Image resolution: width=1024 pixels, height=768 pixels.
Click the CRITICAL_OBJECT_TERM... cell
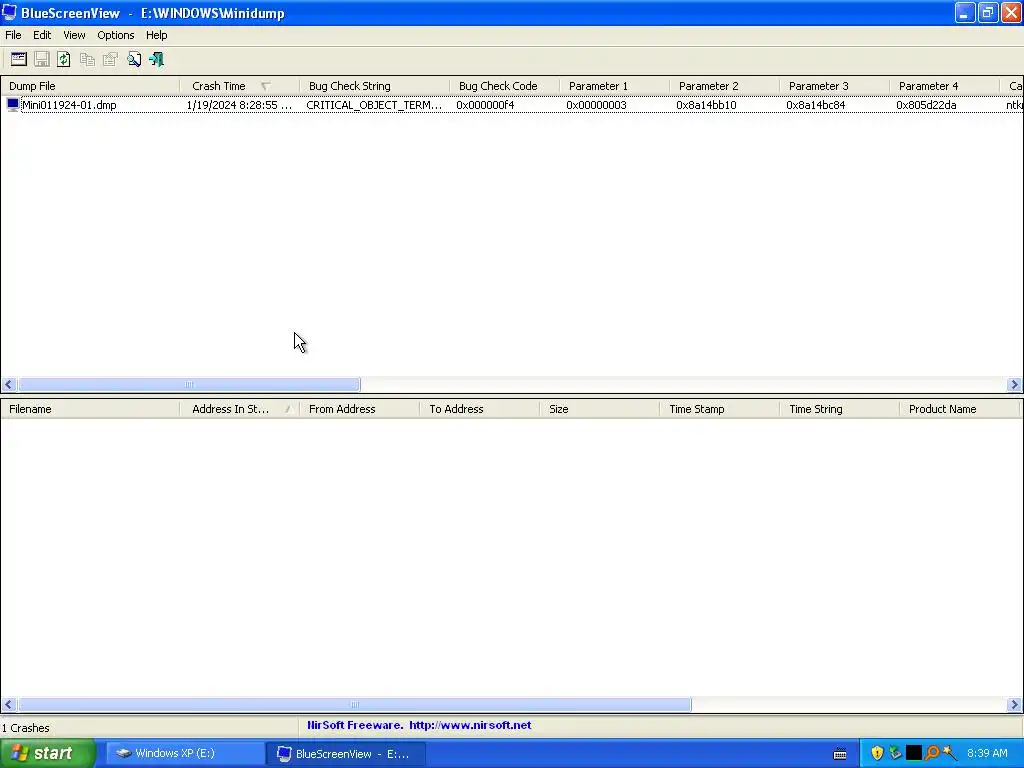tap(374, 105)
